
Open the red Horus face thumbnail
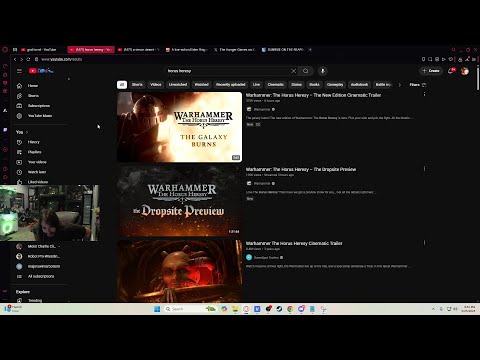pyautogui.click(x=179, y=271)
